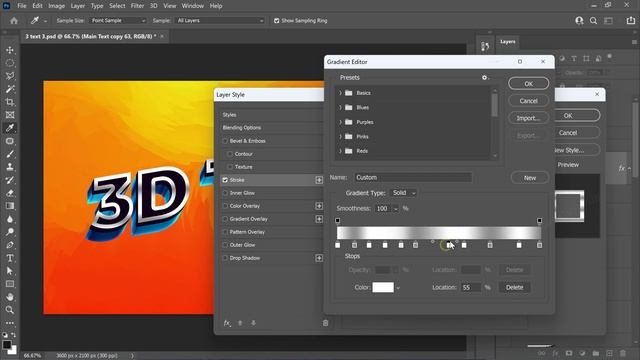Open the Smoothness value dropdown
Screen dimensions: 640x360
tap(396, 209)
